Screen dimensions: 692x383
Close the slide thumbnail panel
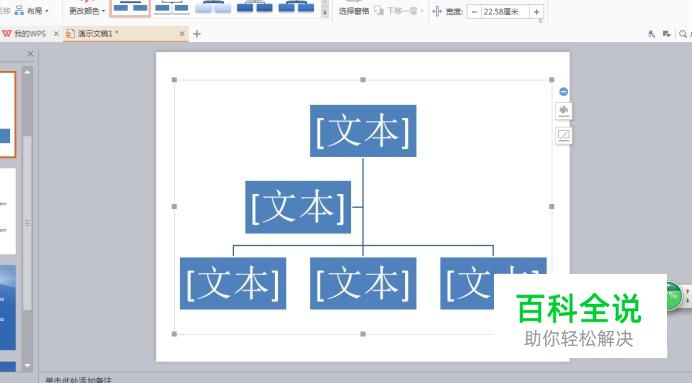(30, 54)
